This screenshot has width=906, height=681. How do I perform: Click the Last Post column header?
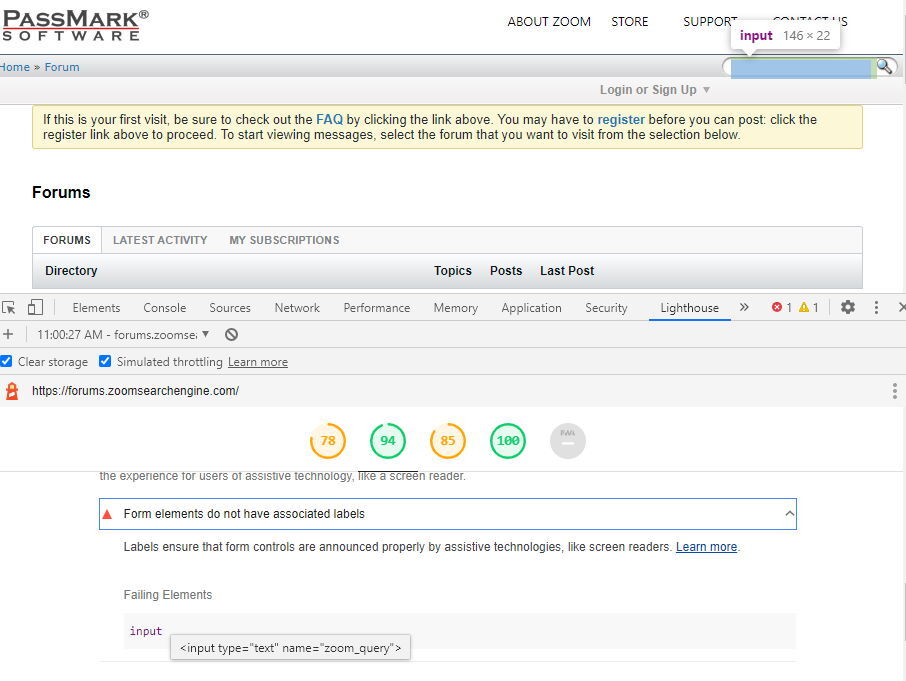[567, 271]
